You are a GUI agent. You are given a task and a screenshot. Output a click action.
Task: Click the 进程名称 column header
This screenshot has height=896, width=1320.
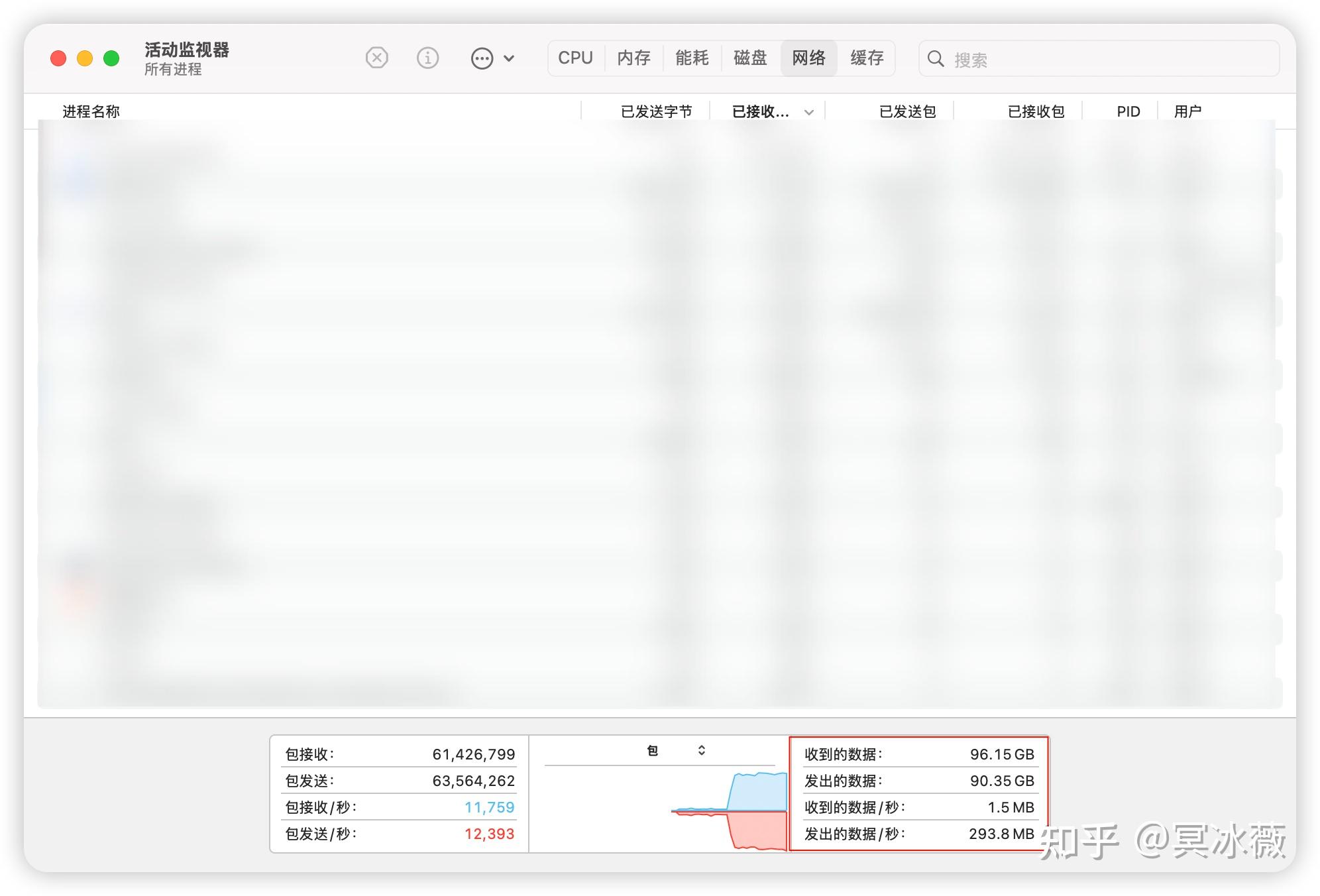pyautogui.click(x=91, y=111)
